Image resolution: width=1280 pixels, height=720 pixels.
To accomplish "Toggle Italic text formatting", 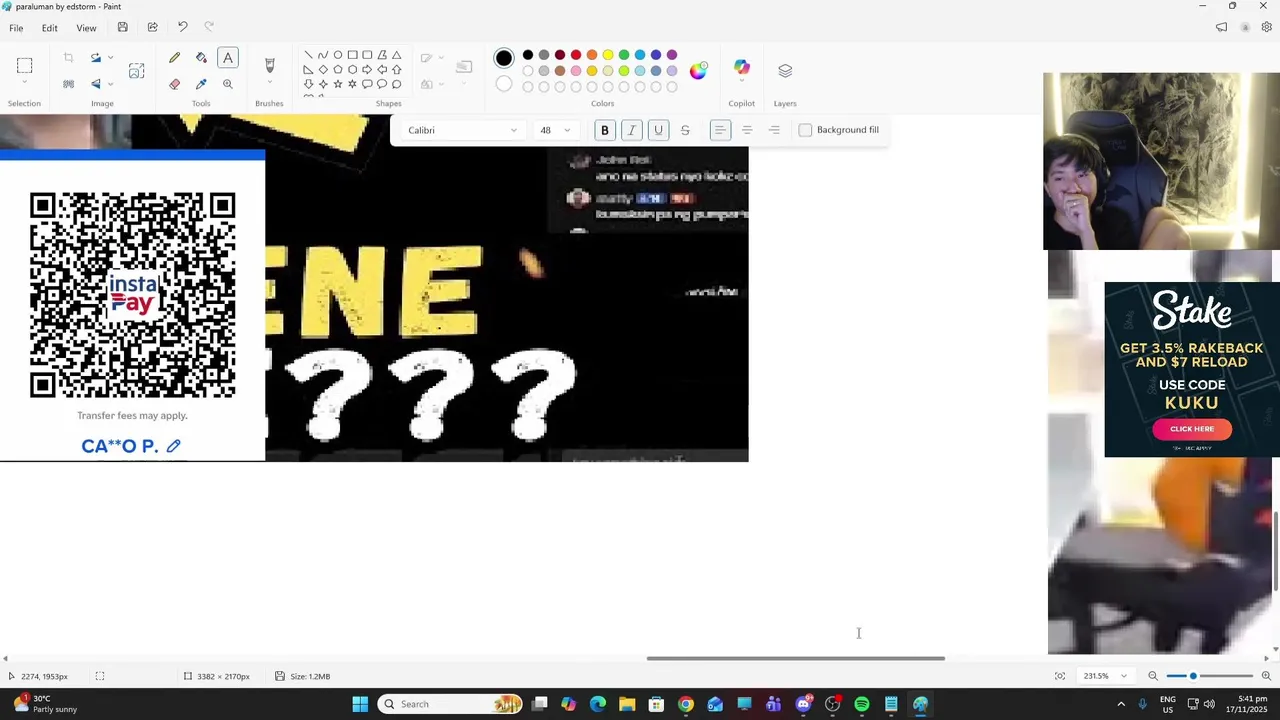I will tap(631, 130).
